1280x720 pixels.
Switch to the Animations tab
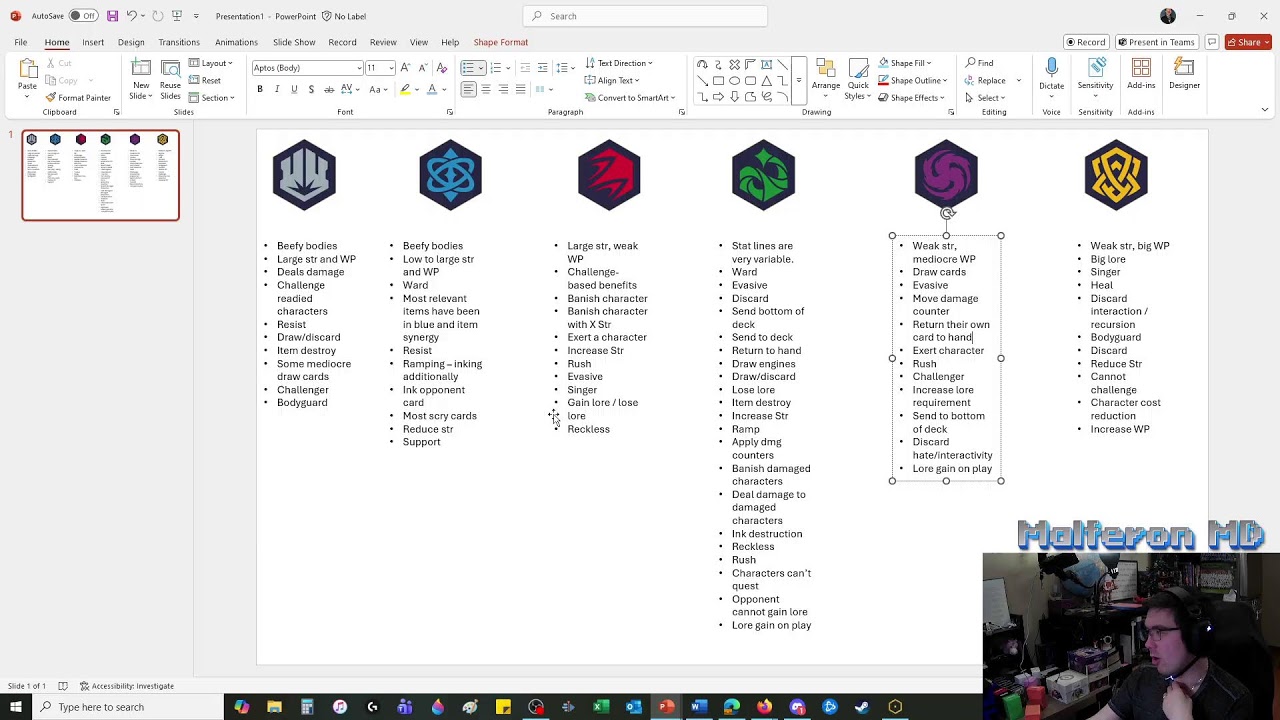[x=236, y=42]
